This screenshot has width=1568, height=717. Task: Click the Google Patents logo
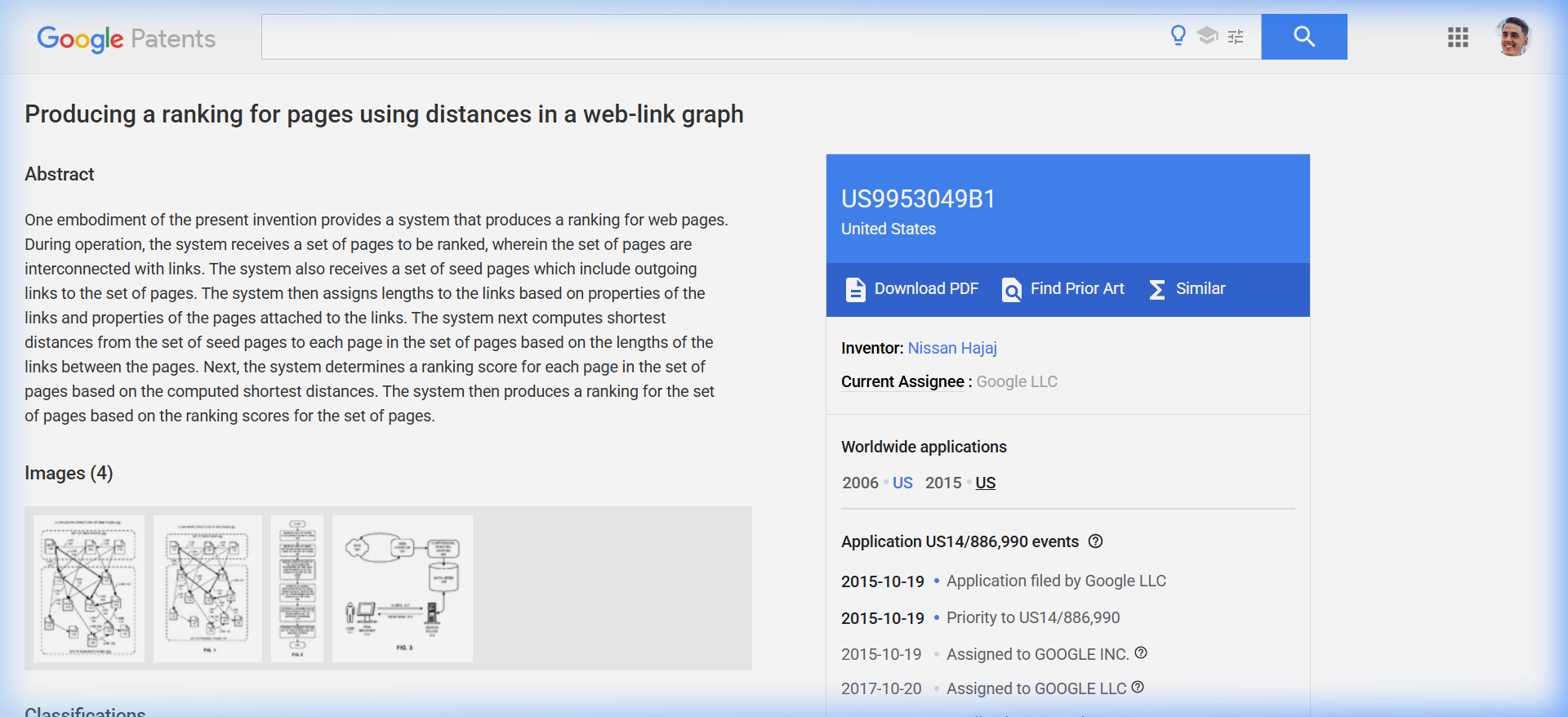coord(127,38)
